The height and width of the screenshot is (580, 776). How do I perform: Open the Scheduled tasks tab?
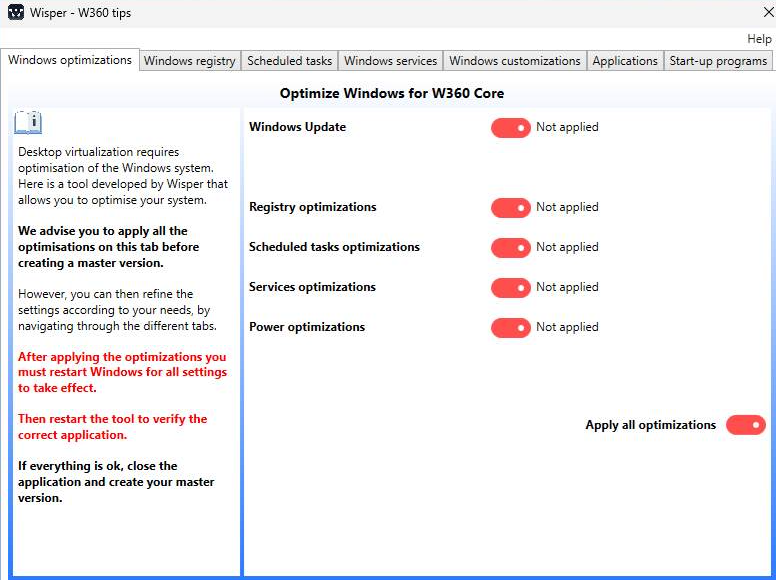290,61
